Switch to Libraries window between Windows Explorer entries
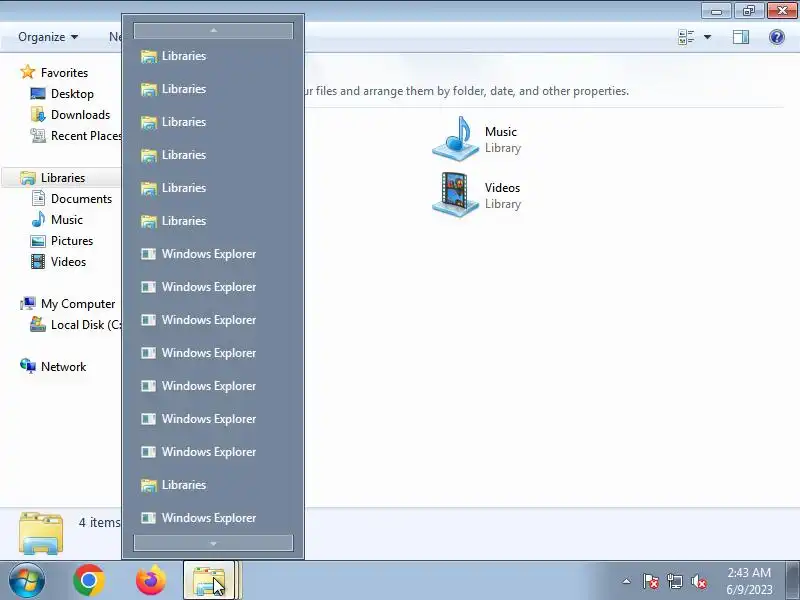The width and height of the screenshot is (800, 600). tap(213, 485)
